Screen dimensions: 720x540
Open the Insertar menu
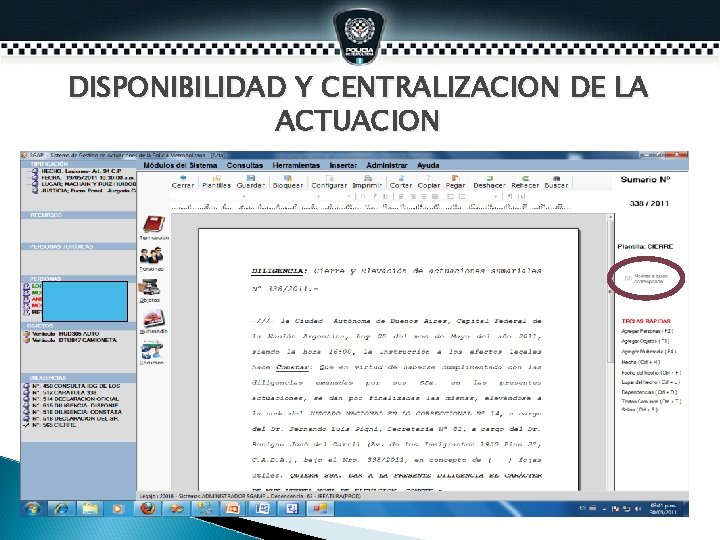tap(343, 165)
